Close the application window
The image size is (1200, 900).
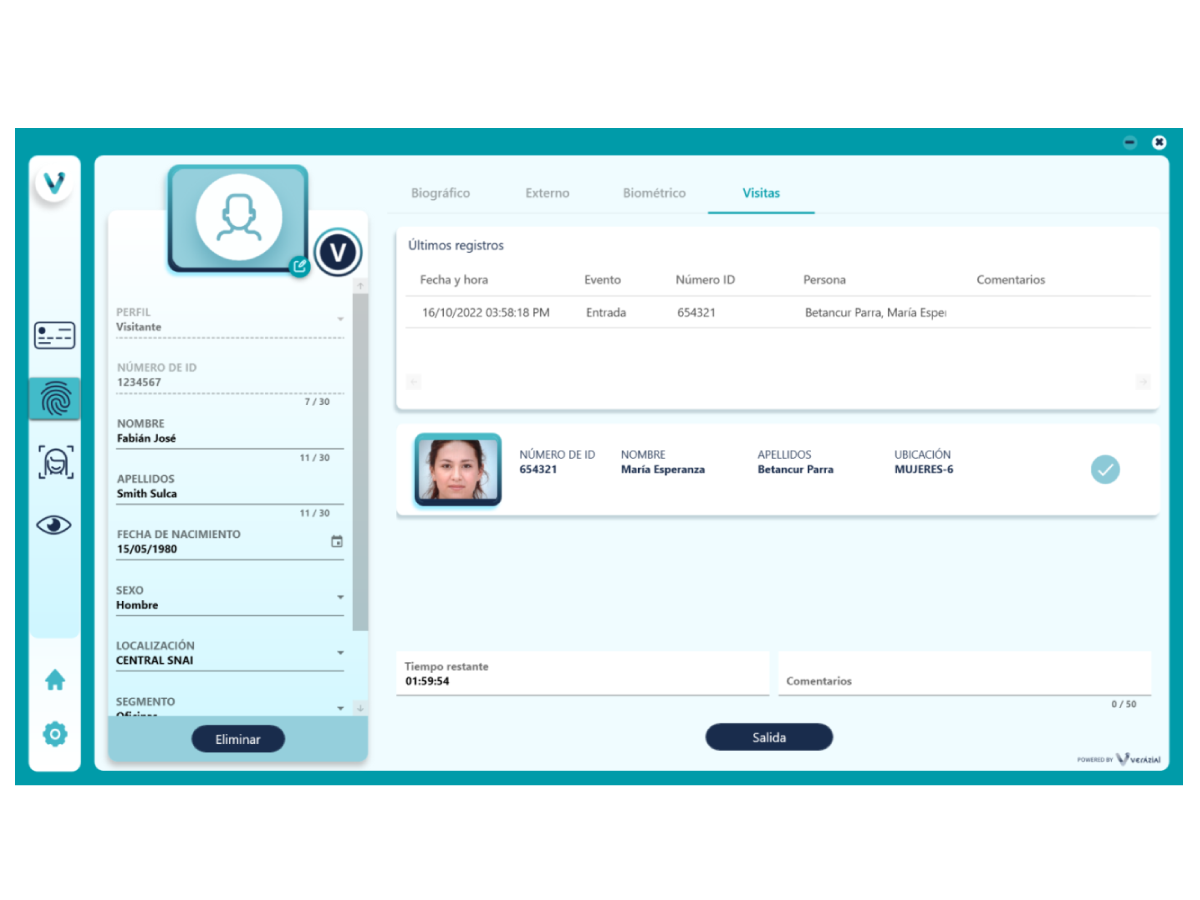tap(1159, 143)
